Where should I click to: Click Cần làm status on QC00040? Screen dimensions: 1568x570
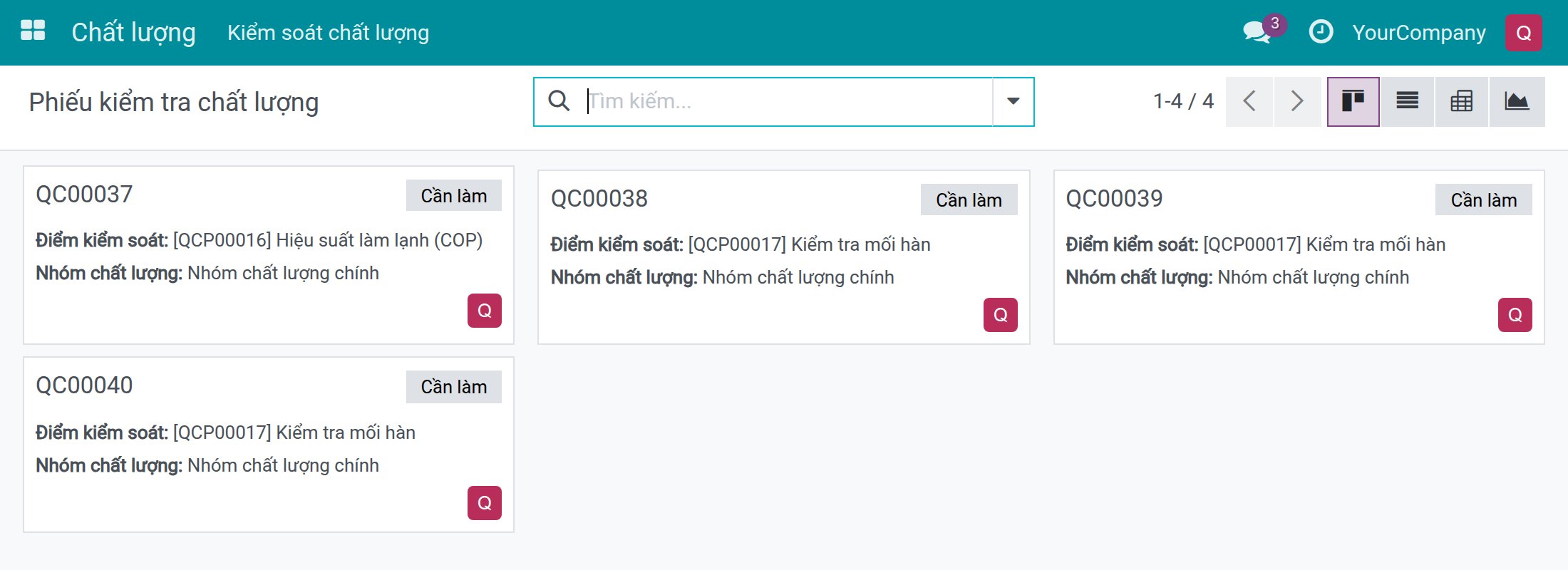coord(454,387)
